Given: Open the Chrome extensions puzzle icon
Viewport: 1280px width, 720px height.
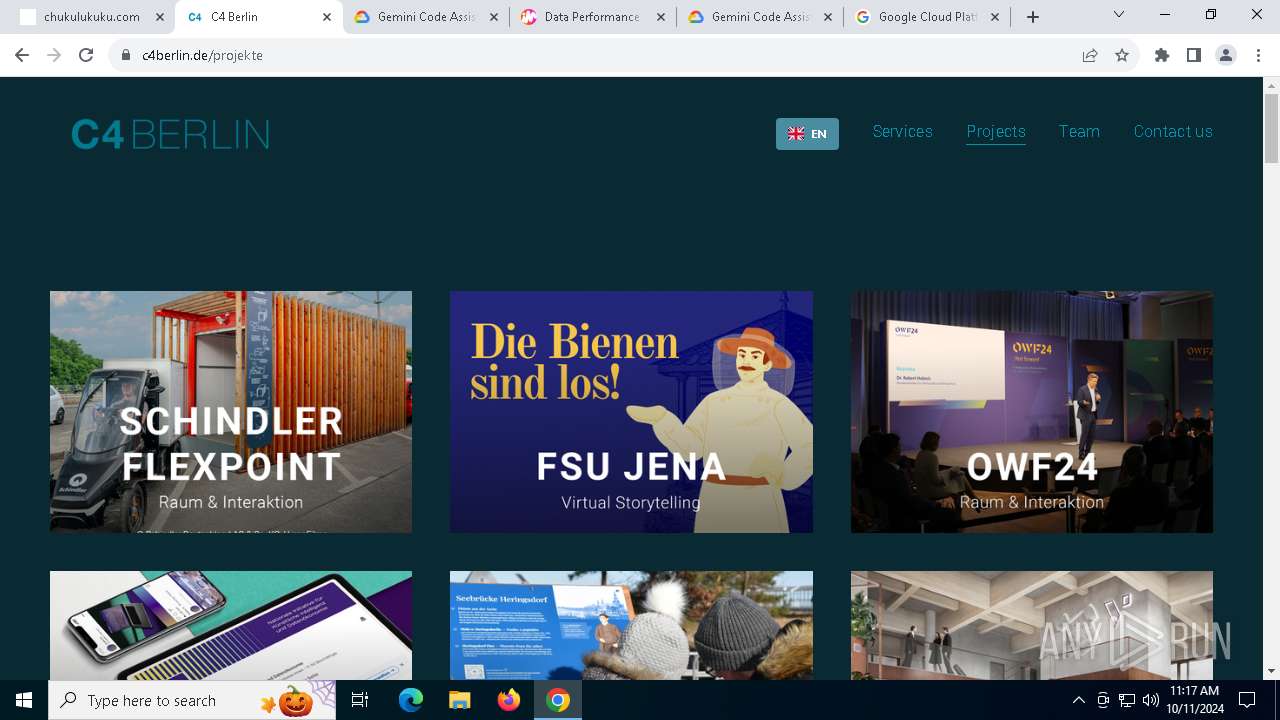Looking at the screenshot, I should [1162, 55].
